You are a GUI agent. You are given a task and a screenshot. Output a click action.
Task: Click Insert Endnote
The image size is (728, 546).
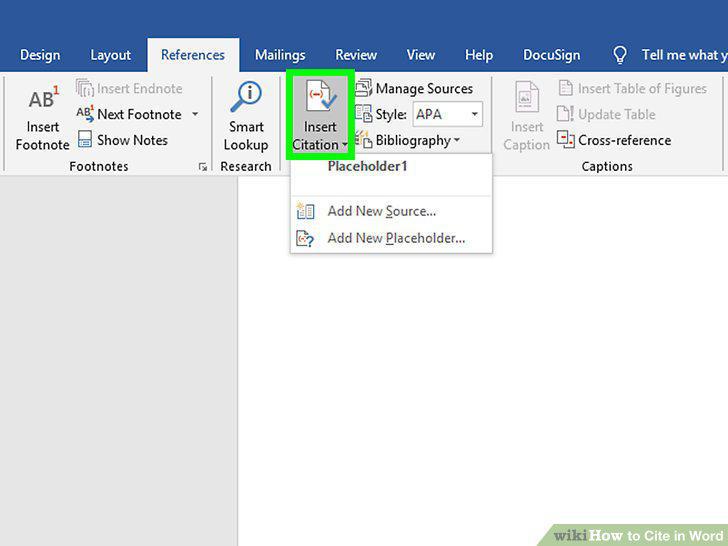[x=130, y=88]
